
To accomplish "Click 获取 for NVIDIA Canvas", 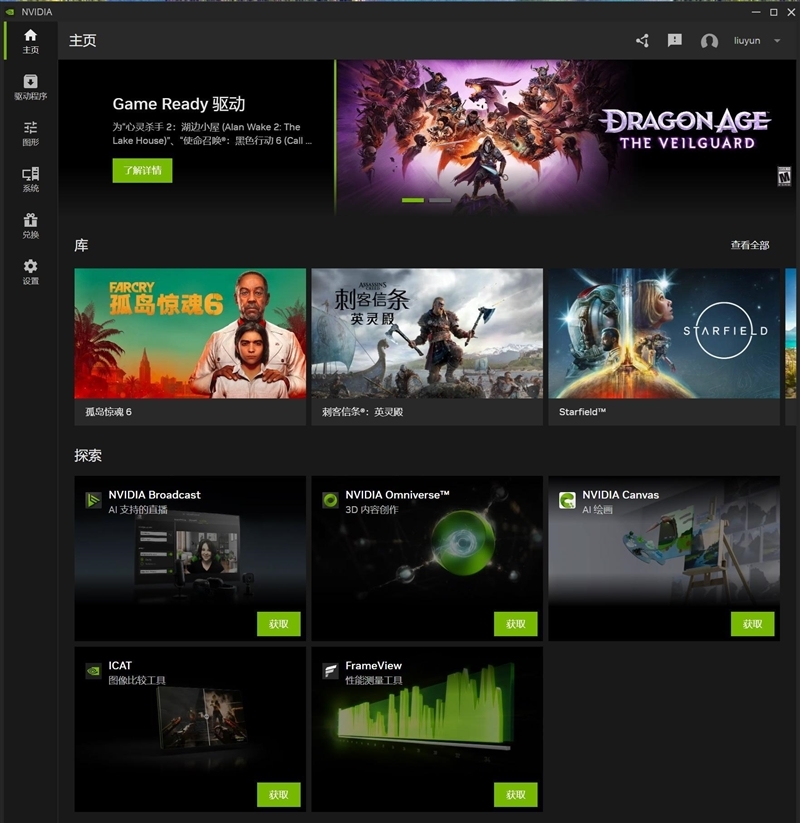I will 751,624.
